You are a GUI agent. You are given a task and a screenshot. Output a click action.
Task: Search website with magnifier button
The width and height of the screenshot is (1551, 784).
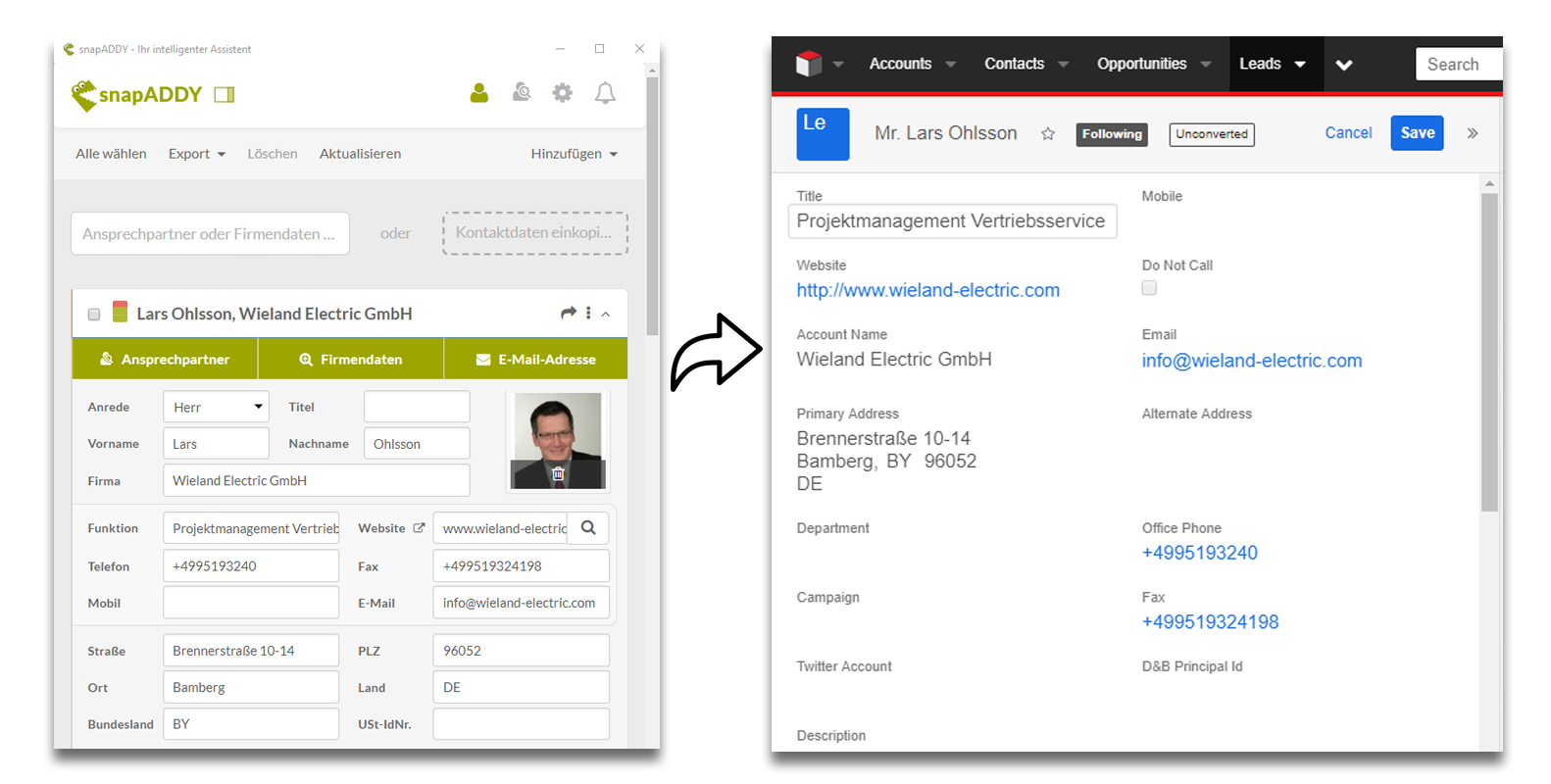pos(588,528)
